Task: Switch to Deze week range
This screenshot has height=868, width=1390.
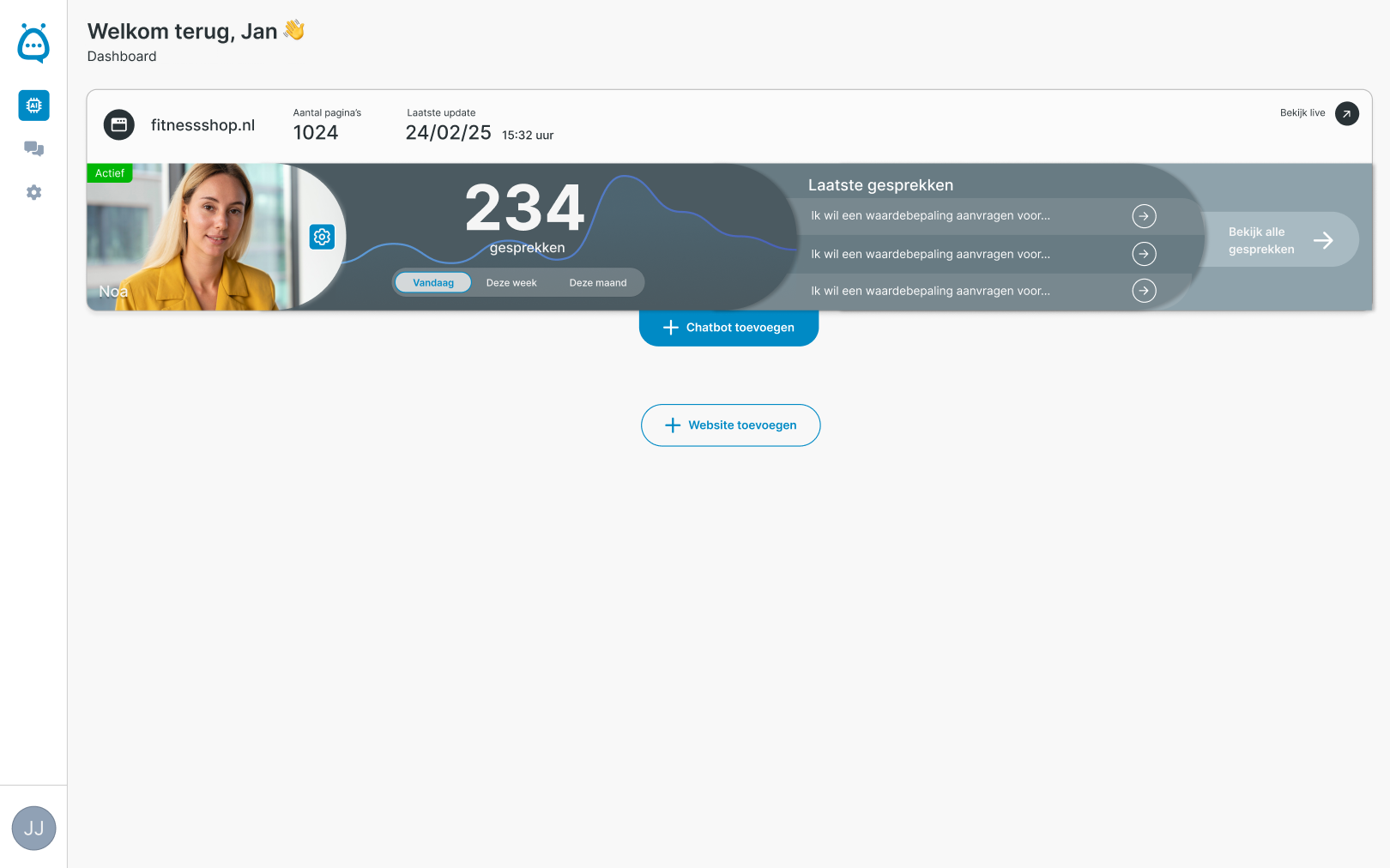Action: click(511, 282)
